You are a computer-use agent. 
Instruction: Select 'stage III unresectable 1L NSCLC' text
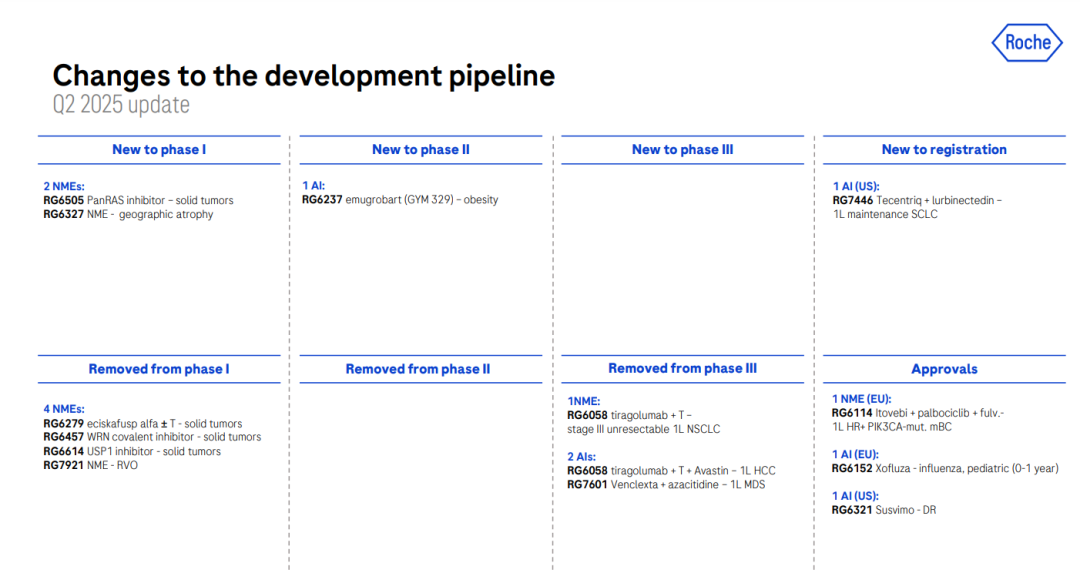pos(643,429)
